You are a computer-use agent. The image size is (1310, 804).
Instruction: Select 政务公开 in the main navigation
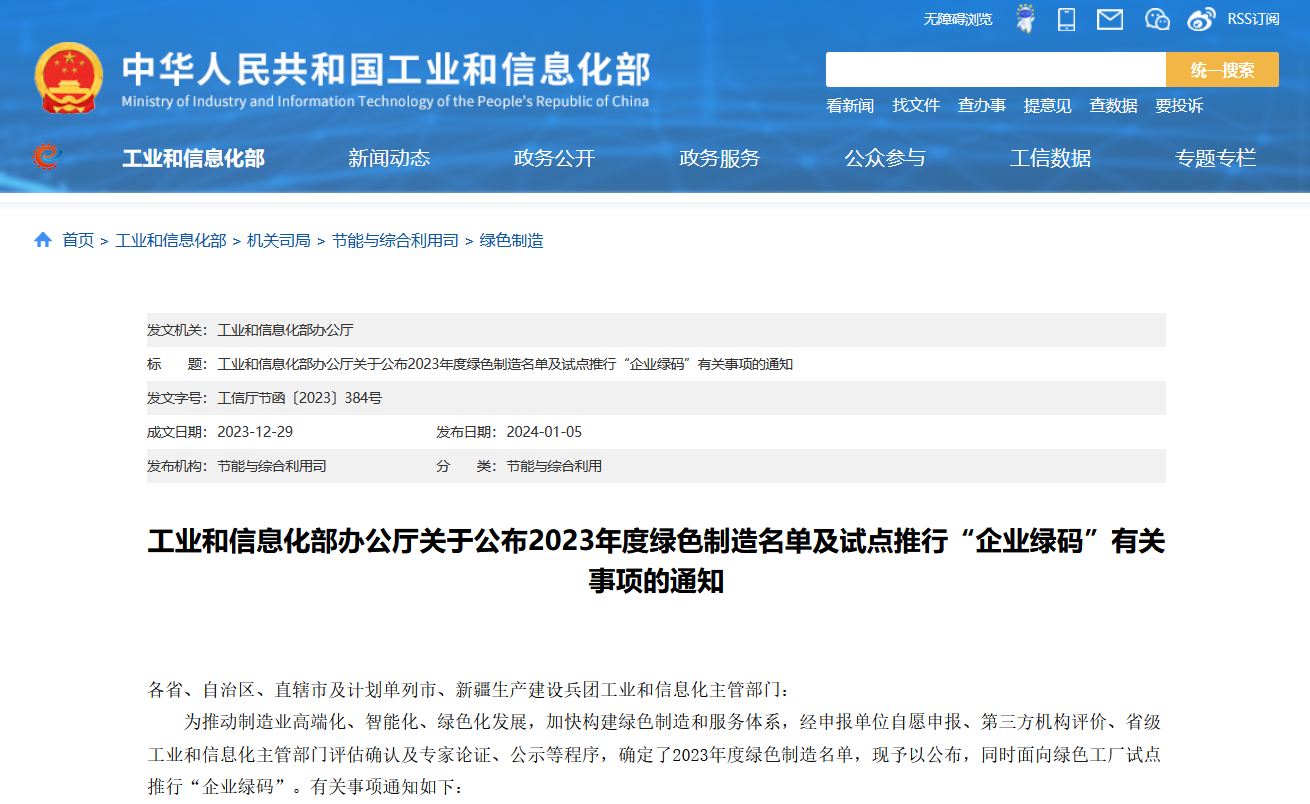point(554,158)
